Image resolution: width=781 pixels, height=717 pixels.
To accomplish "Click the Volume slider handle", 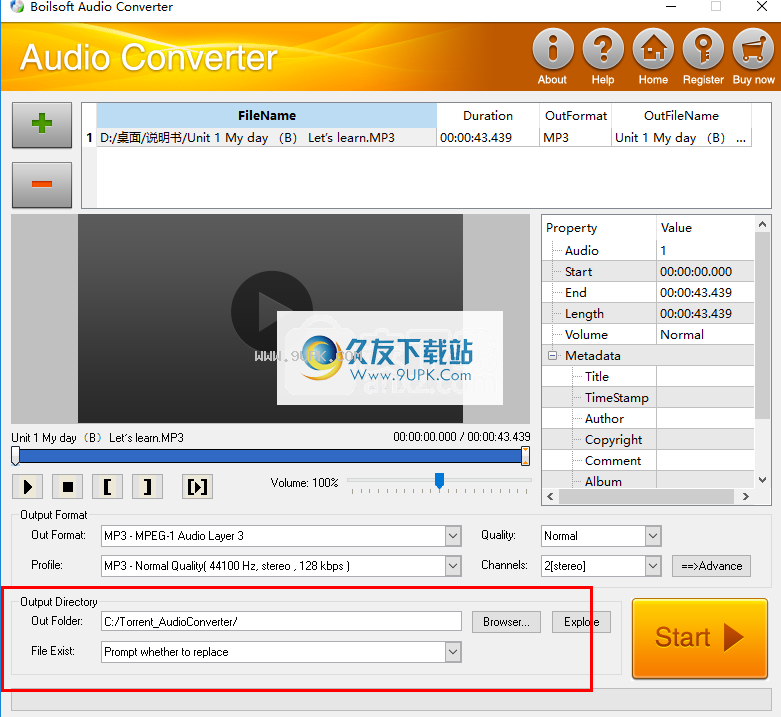I will (x=439, y=481).
